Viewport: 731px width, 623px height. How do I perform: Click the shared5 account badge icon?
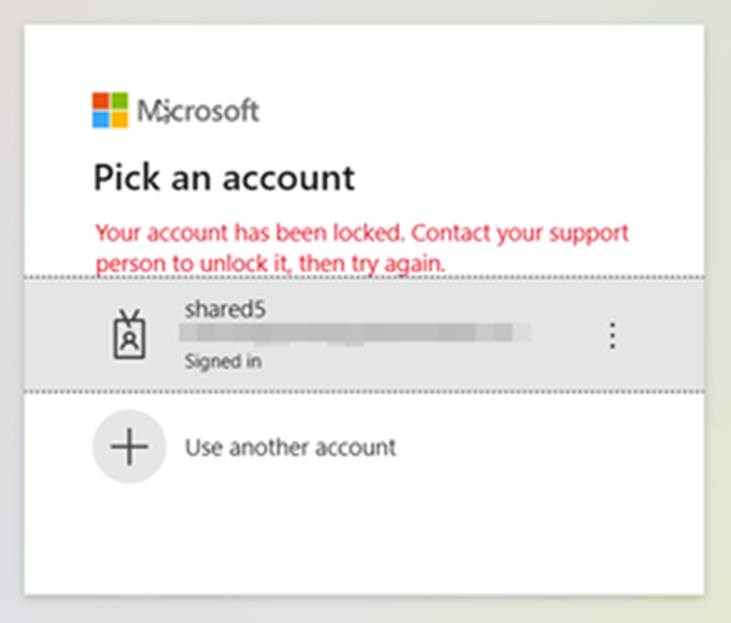(129, 334)
